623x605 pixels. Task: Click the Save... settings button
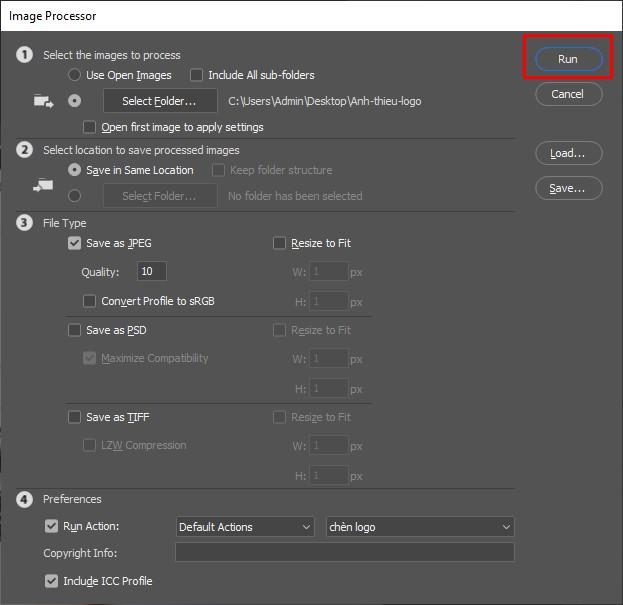(567, 188)
